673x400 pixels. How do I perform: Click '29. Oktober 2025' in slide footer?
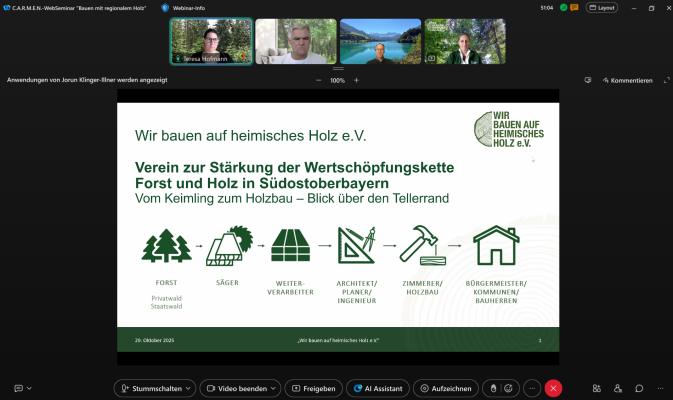[155, 340]
